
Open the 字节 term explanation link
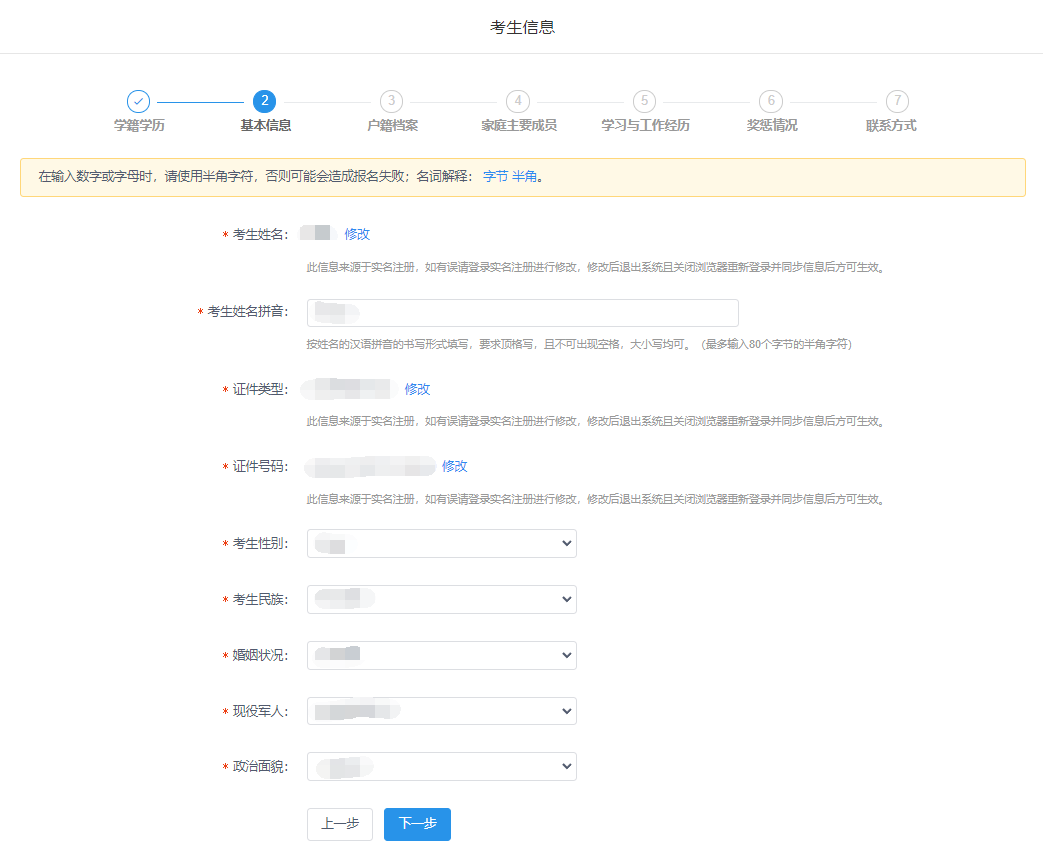tap(495, 176)
